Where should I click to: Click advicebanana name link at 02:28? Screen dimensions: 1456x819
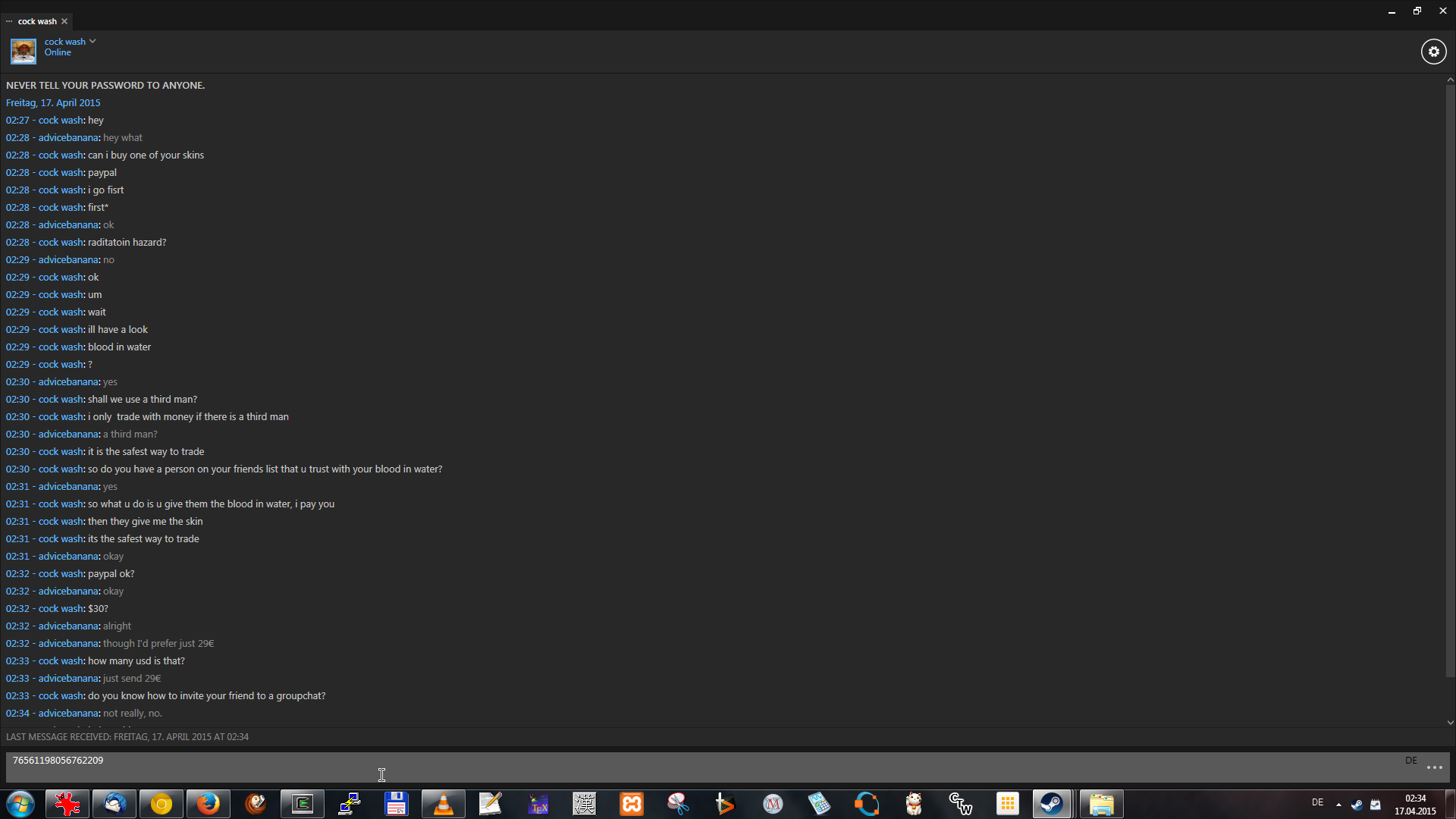(68, 138)
